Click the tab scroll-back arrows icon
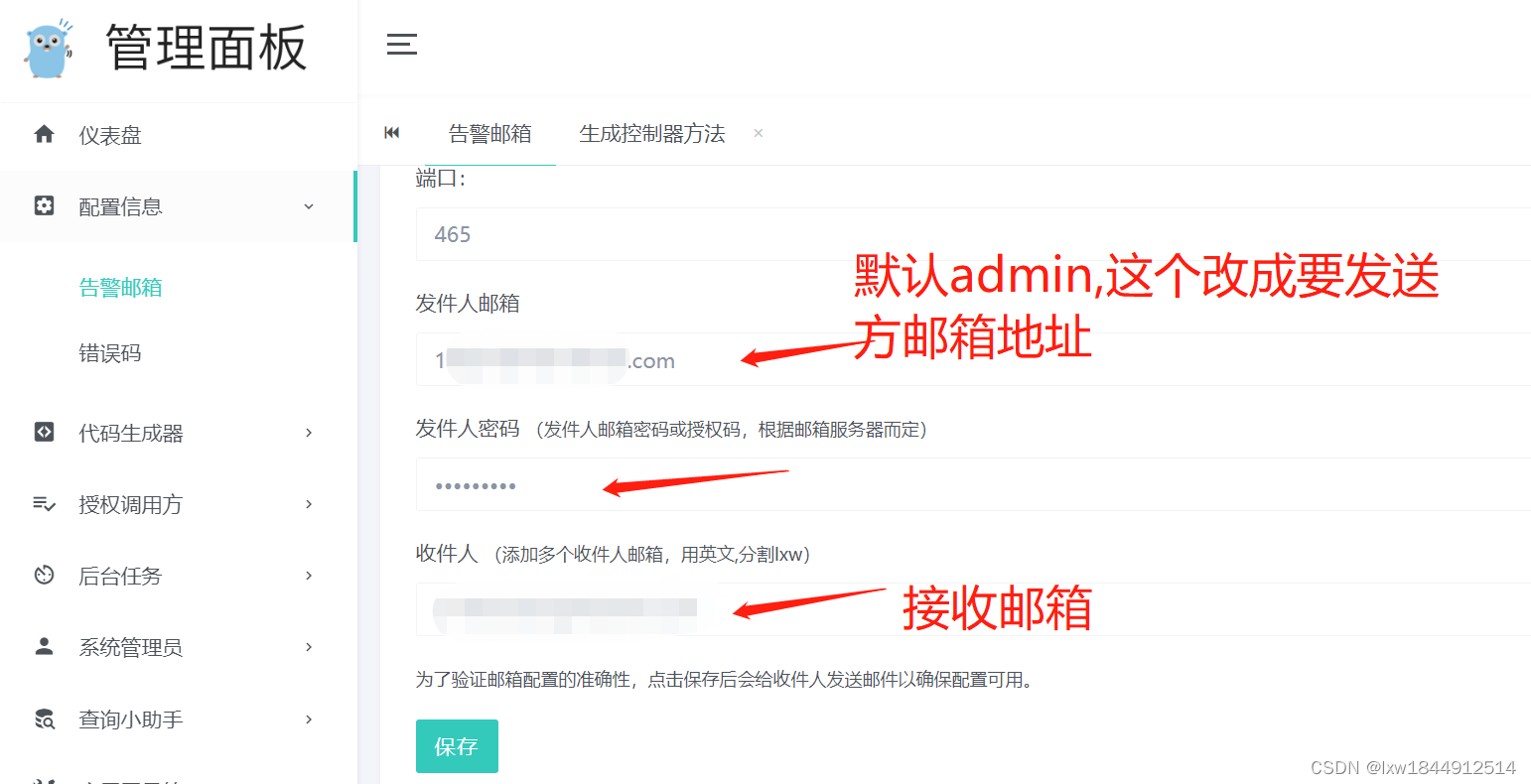The height and width of the screenshot is (784, 1531). tap(392, 133)
